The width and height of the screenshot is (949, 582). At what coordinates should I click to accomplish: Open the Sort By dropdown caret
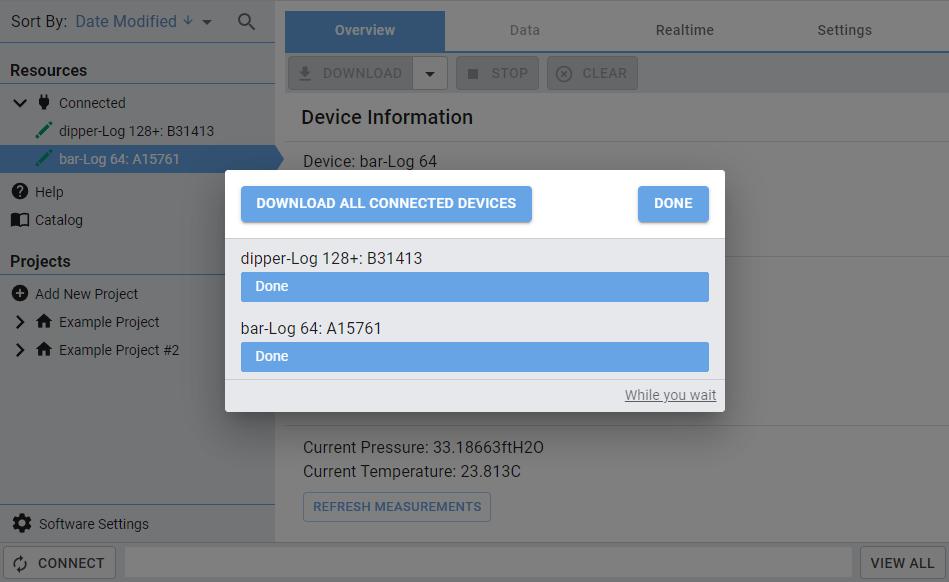[x=207, y=22]
